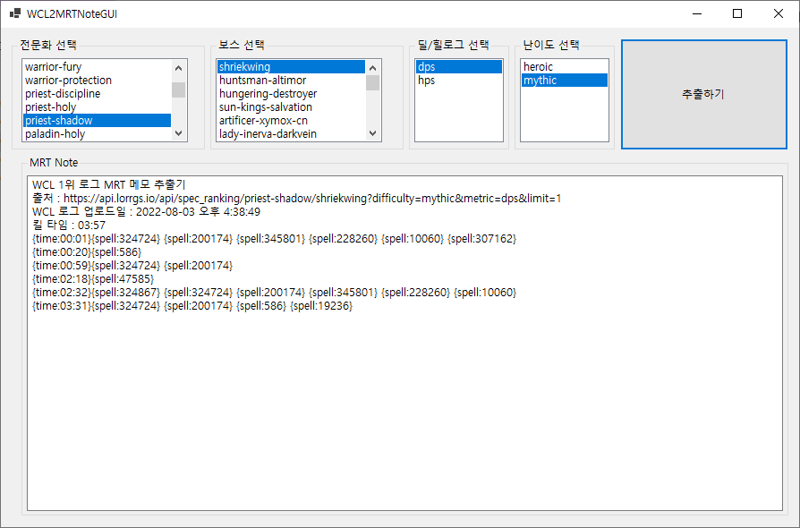Select dps metric option
This screenshot has width=800, height=528.
[x=459, y=67]
